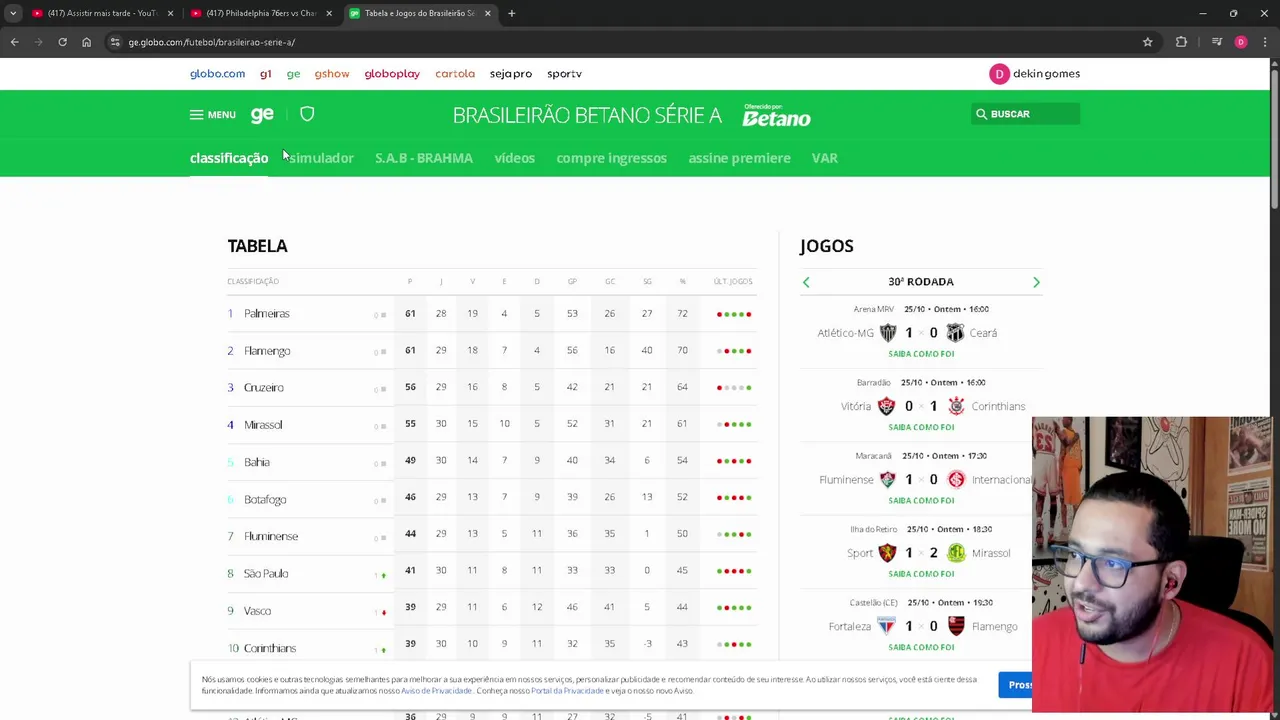
Task: Click Vasco in the standings table
Action: pos(257,611)
